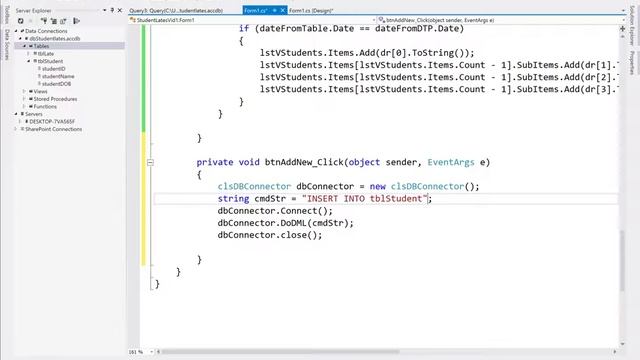This screenshot has width=640, height=360.
Task: Collapse the tblStudent table node
Action: 29,61
